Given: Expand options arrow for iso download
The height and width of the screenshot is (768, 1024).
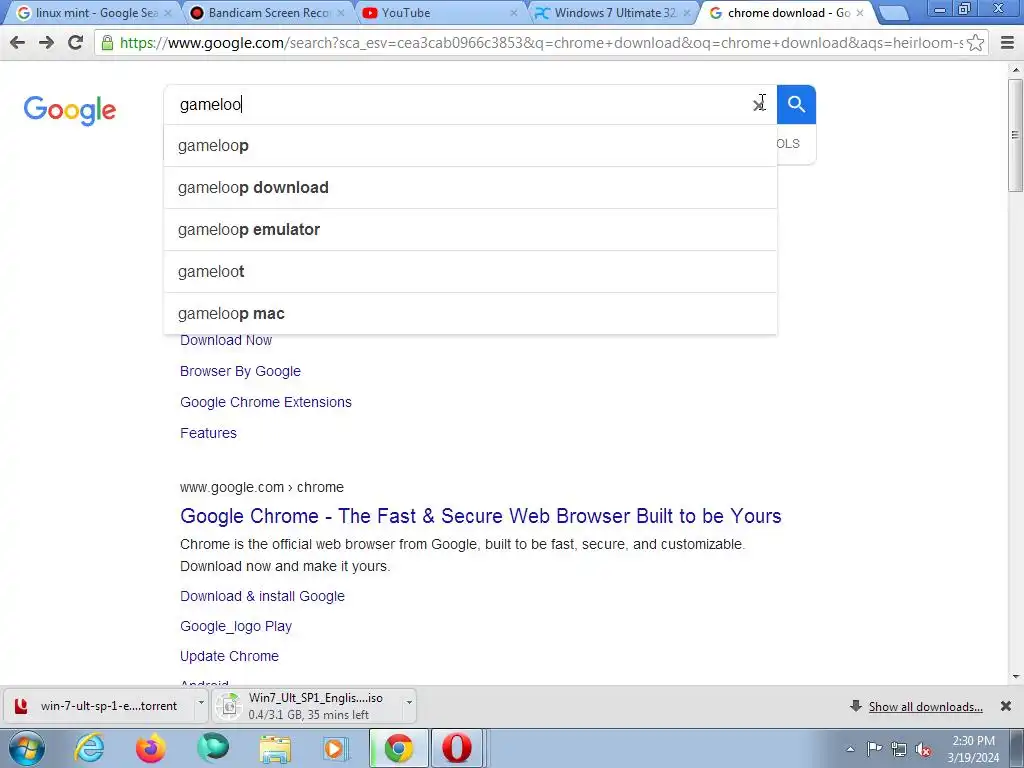Looking at the screenshot, I should pos(409,703).
